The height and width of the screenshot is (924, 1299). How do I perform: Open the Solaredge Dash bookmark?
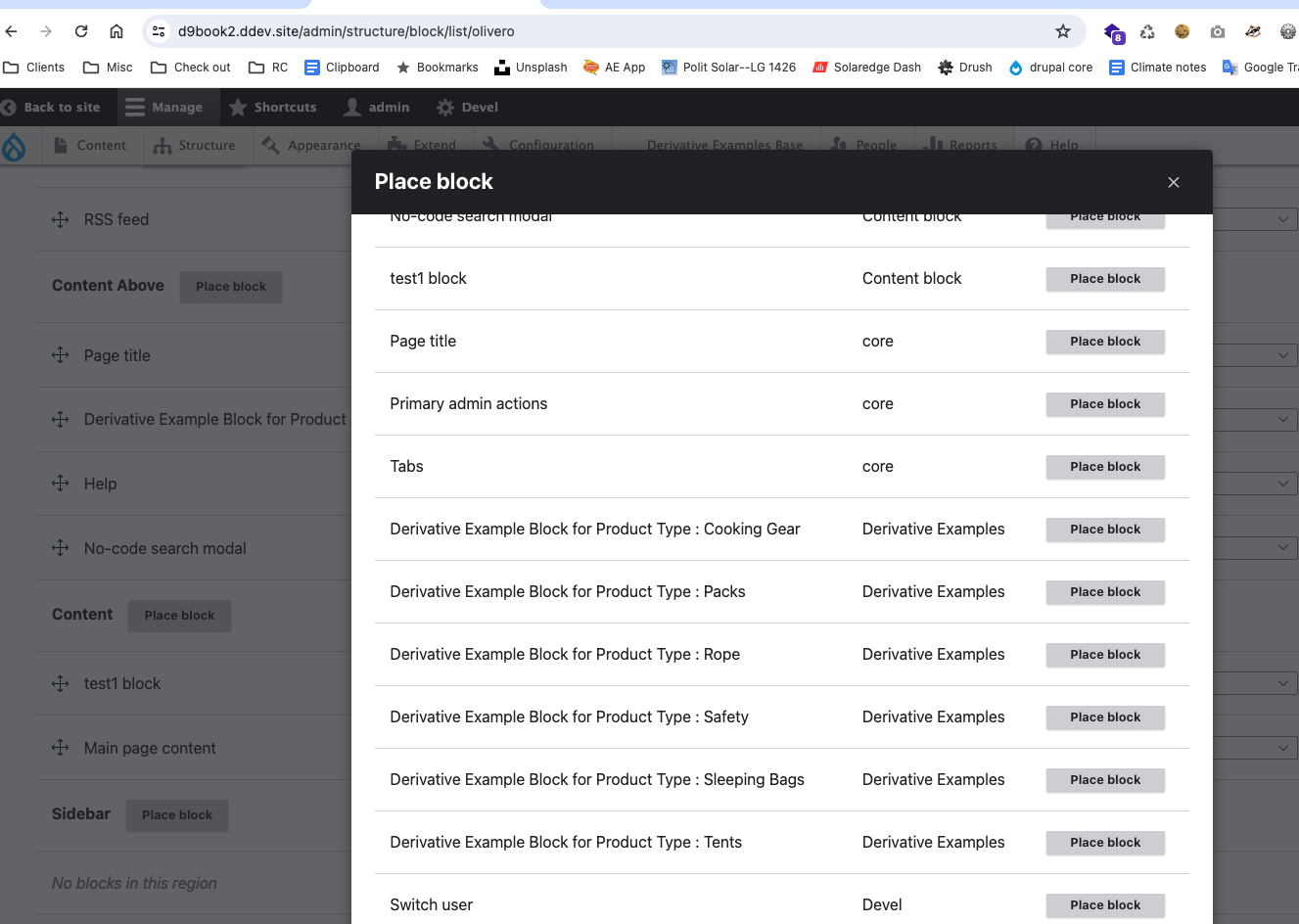pos(867,68)
